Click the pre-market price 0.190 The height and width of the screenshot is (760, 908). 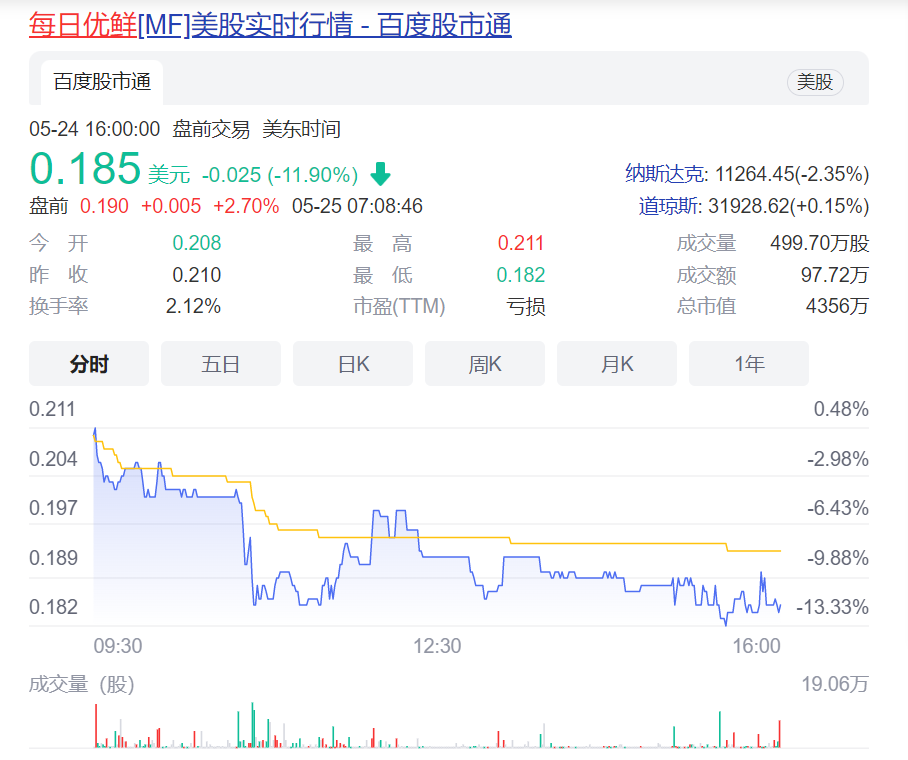point(104,206)
